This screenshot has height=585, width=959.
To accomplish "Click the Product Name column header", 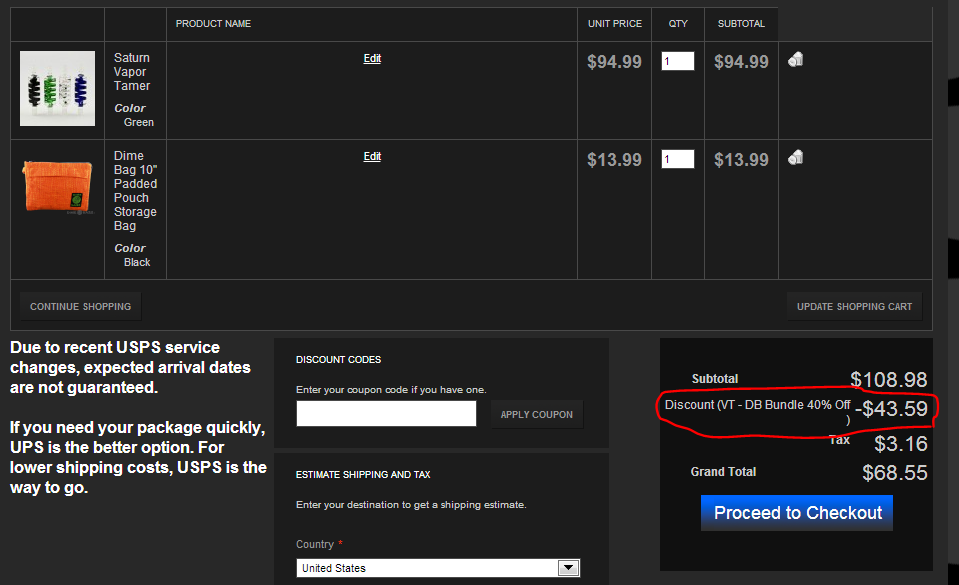I will 213,24.
